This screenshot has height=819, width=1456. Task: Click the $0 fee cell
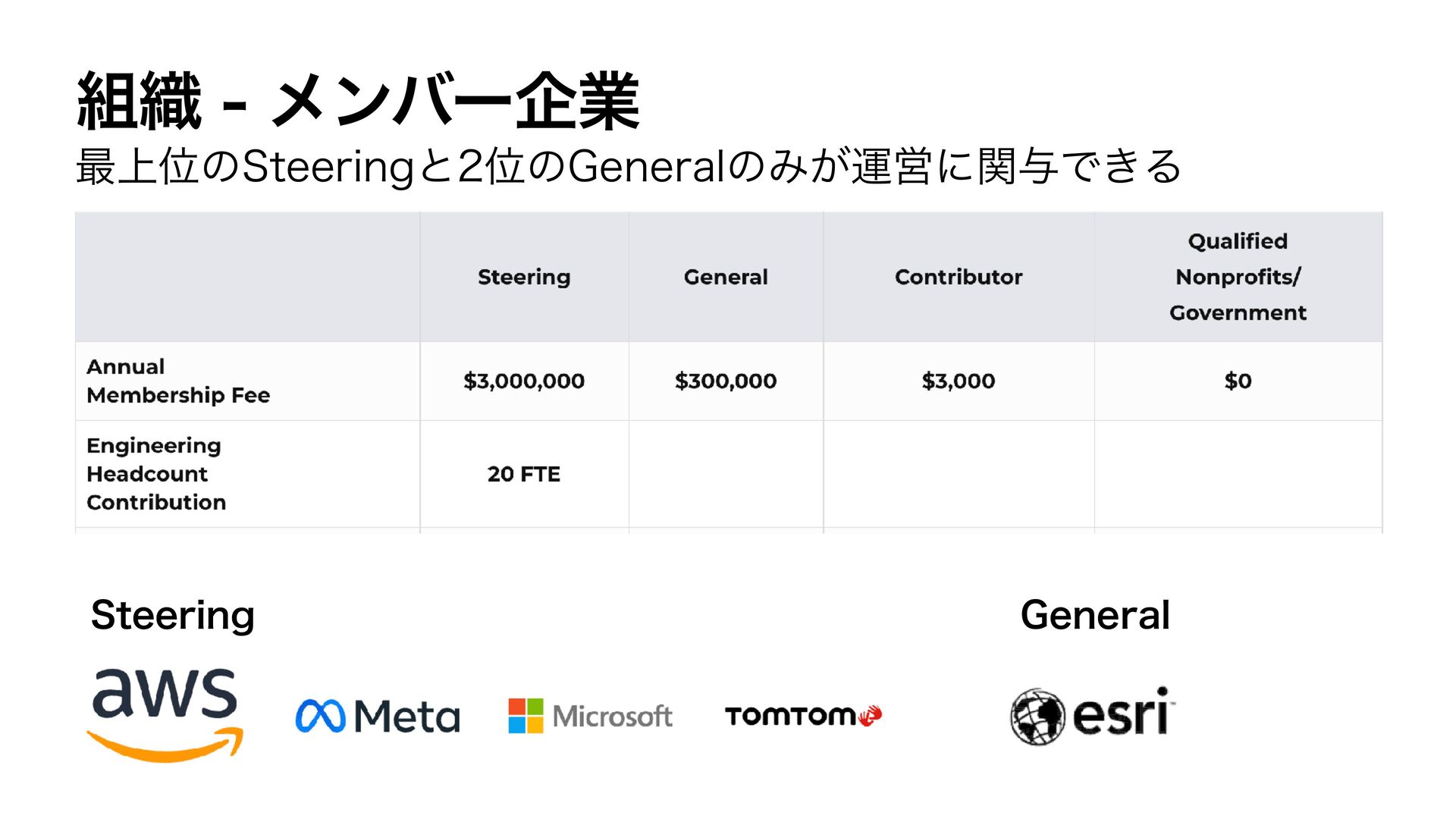click(x=1238, y=381)
